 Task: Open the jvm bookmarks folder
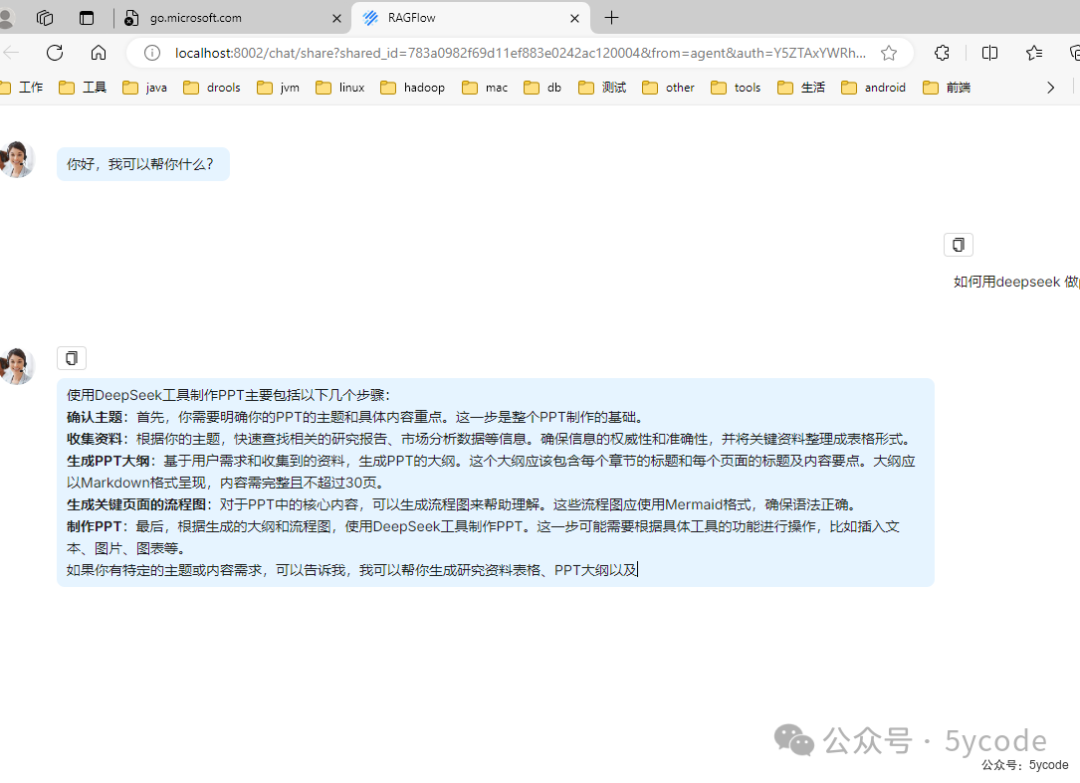pos(278,87)
